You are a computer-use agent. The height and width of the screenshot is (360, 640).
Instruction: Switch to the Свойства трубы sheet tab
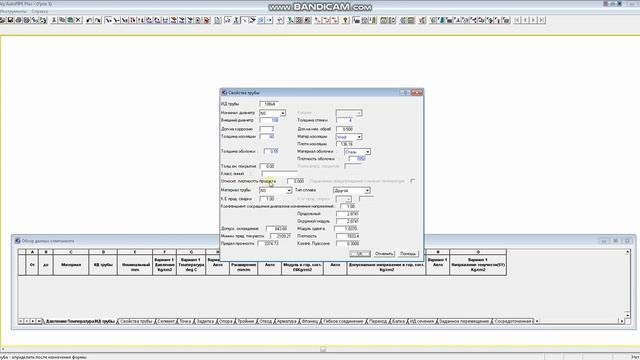coord(136,321)
